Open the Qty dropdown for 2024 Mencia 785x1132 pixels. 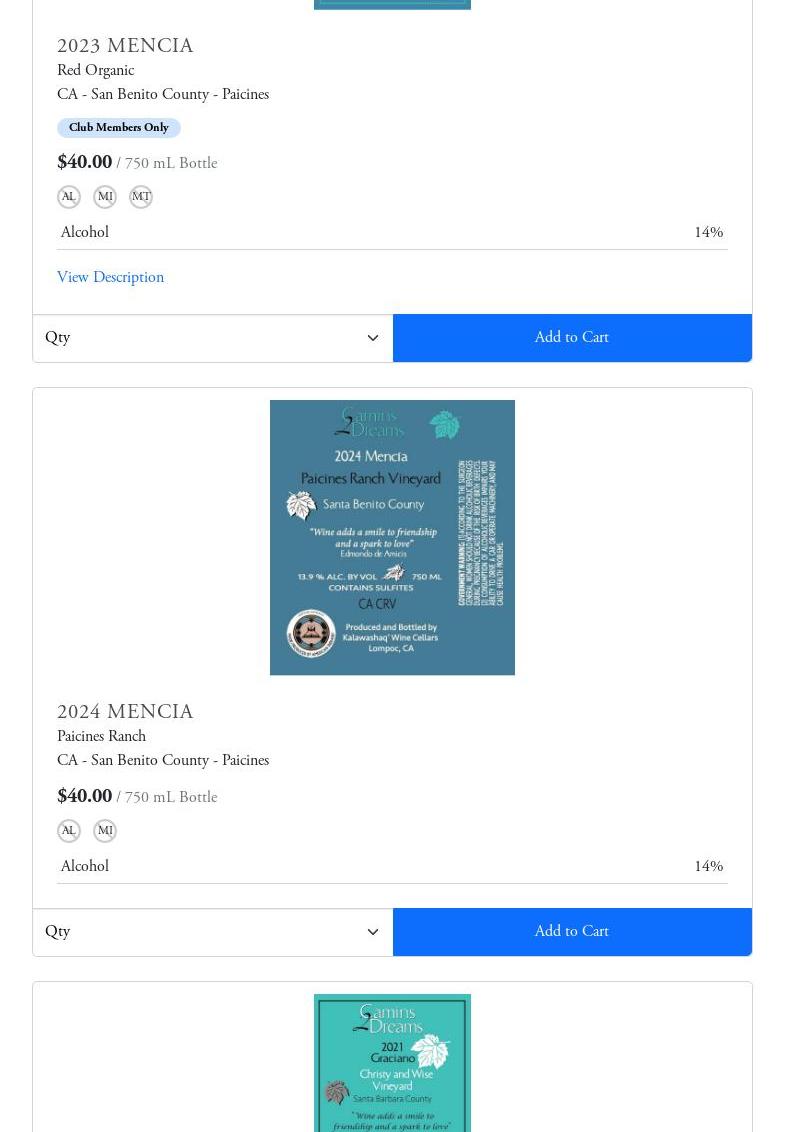[x=213, y=932]
